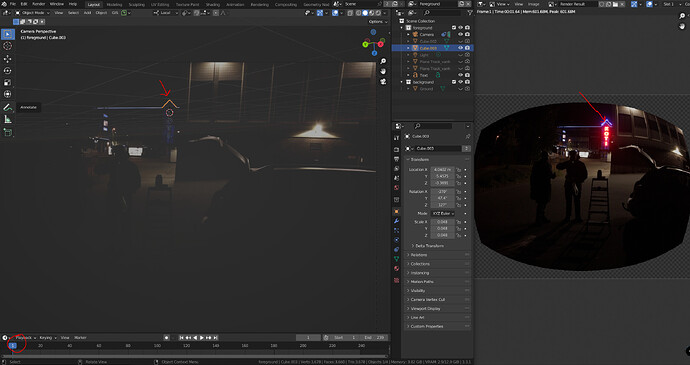Select the Transform tool
Image resolution: width=690 pixels, height=365 pixels.
click(x=7, y=94)
